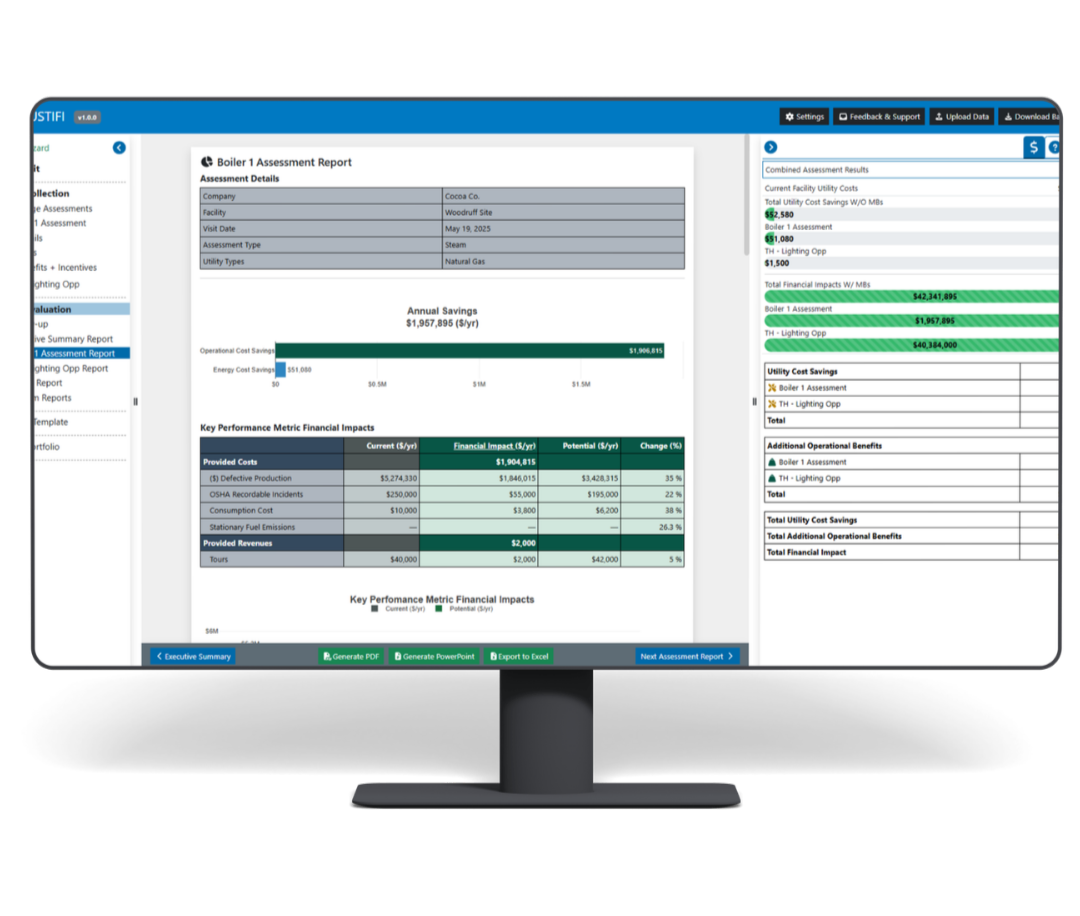Click the pie chart icon beside the report title

pos(207,162)
